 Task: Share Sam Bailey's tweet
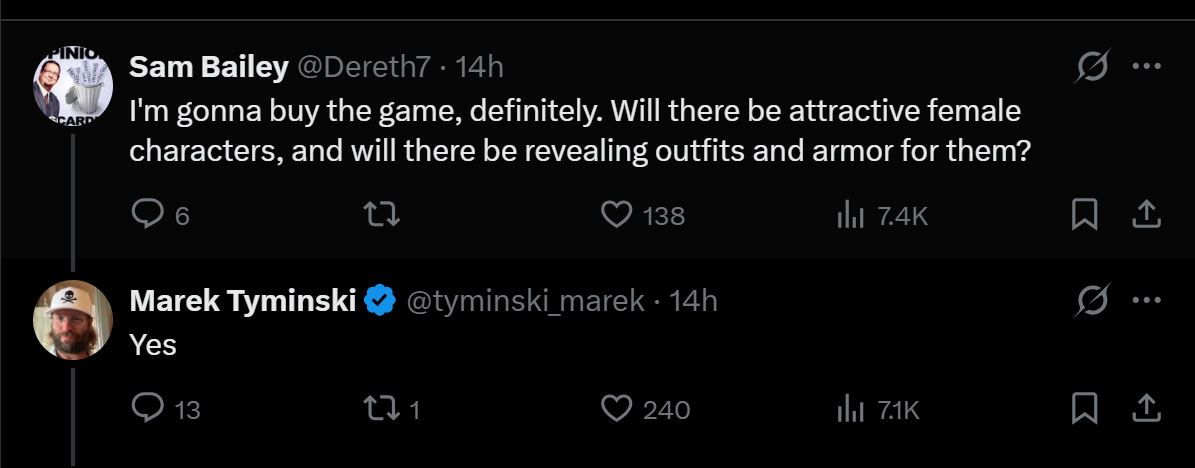click(x=1146, y=215)
